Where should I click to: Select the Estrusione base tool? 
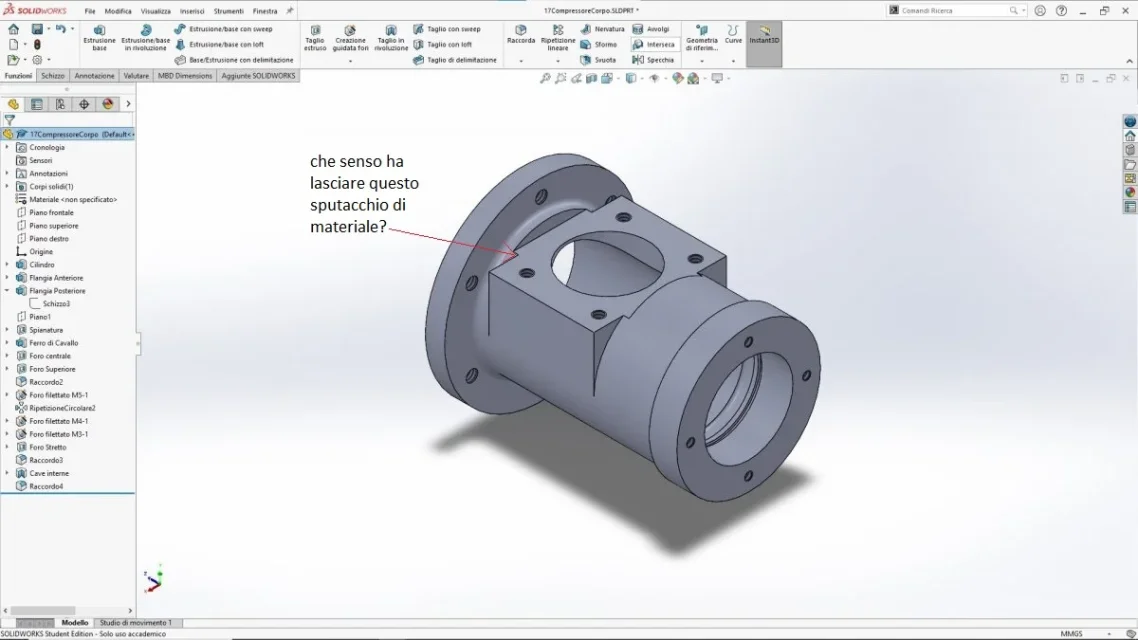click(x=99, y=38)
